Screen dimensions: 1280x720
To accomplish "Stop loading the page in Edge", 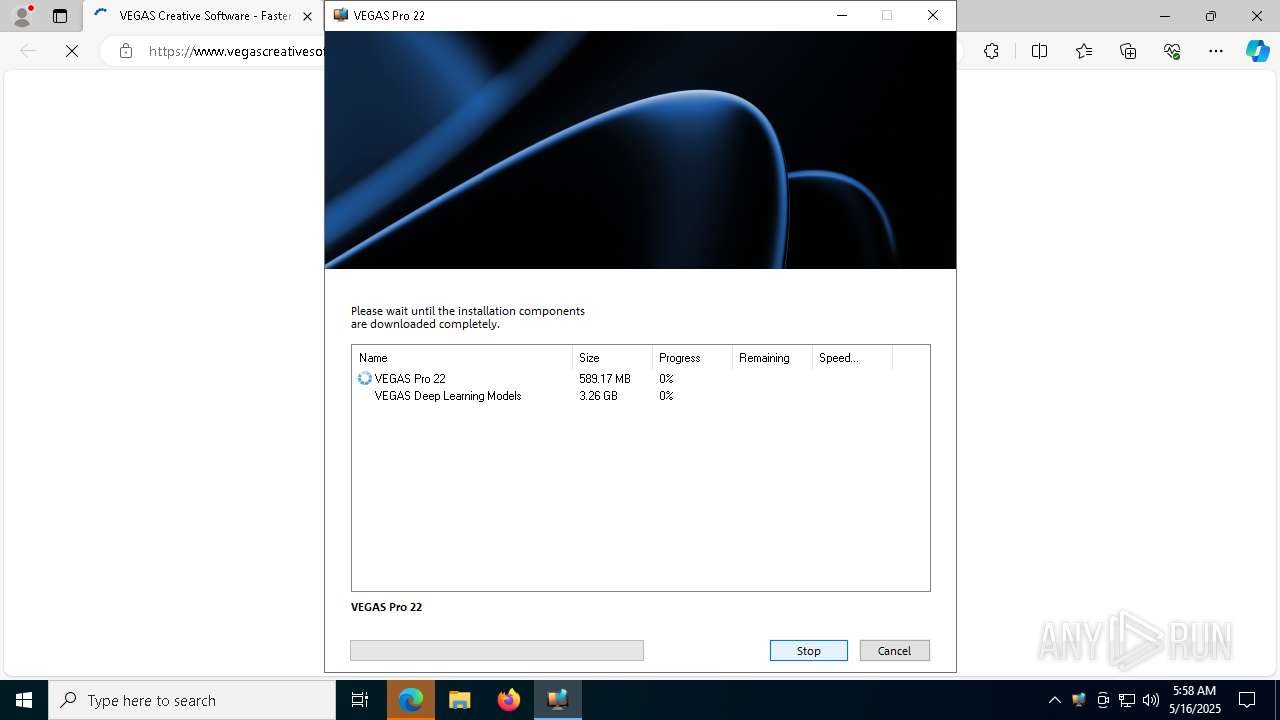I will click(x=72, y=51).
